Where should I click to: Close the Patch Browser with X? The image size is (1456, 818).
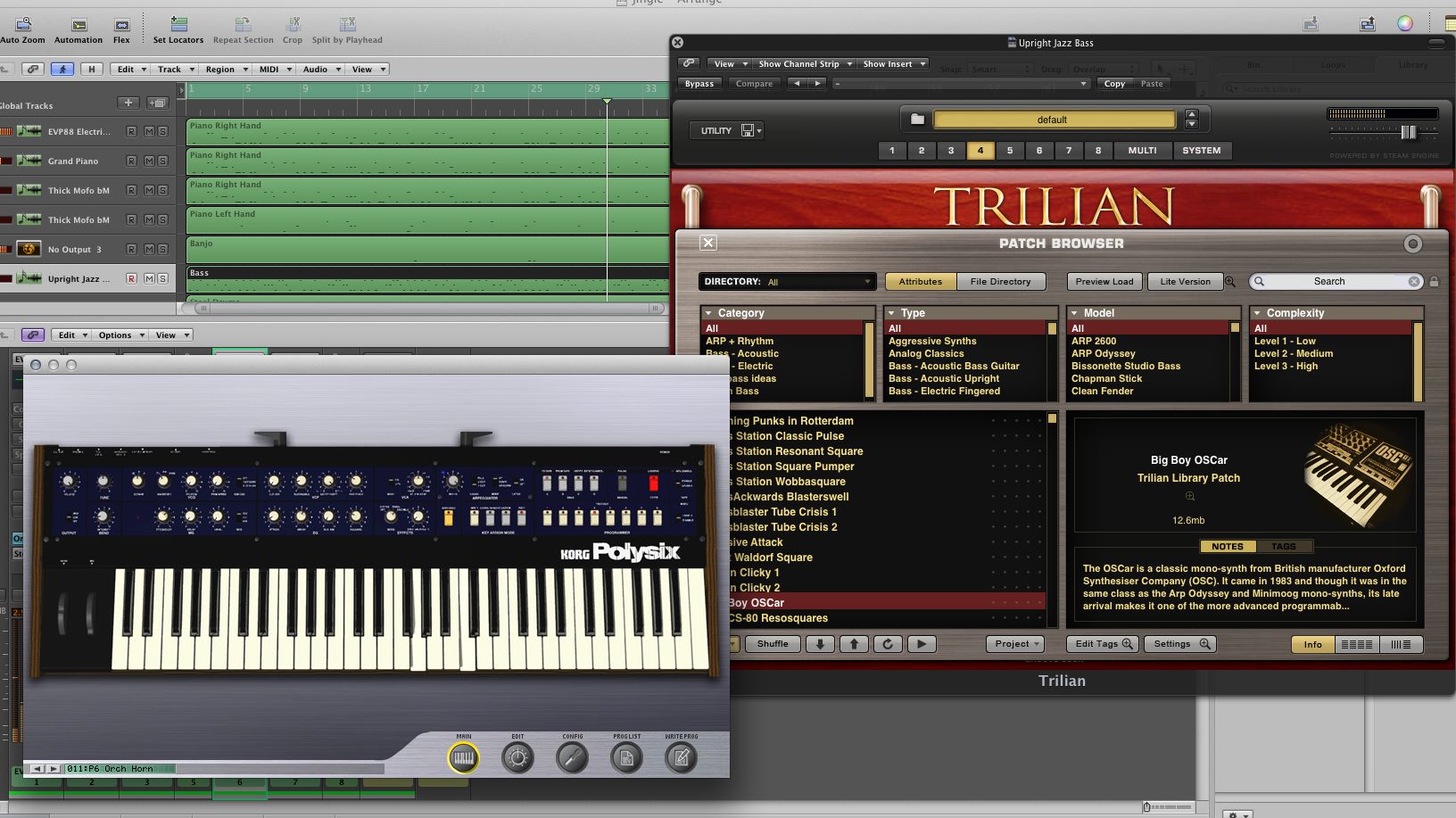(x=707, y=243)
